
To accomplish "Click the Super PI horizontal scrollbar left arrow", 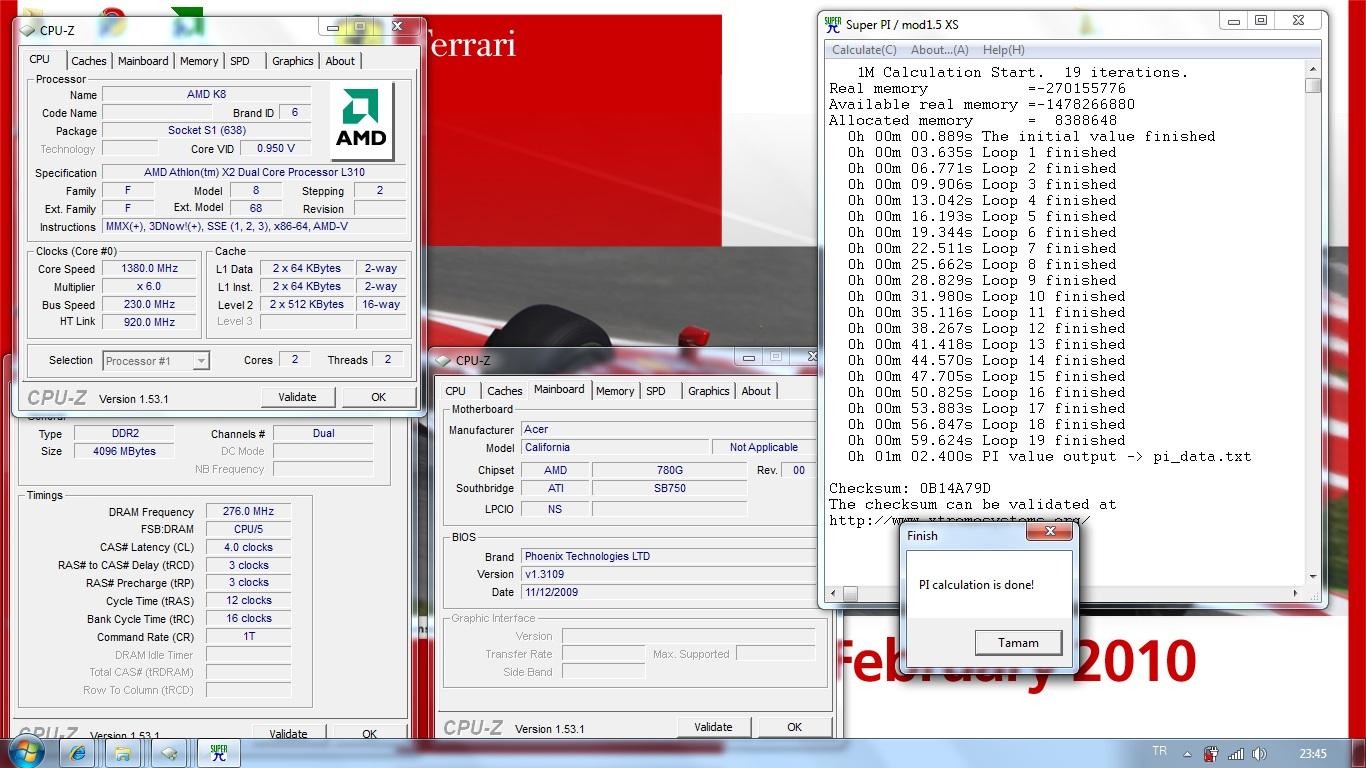I will (x=833, y=593).
